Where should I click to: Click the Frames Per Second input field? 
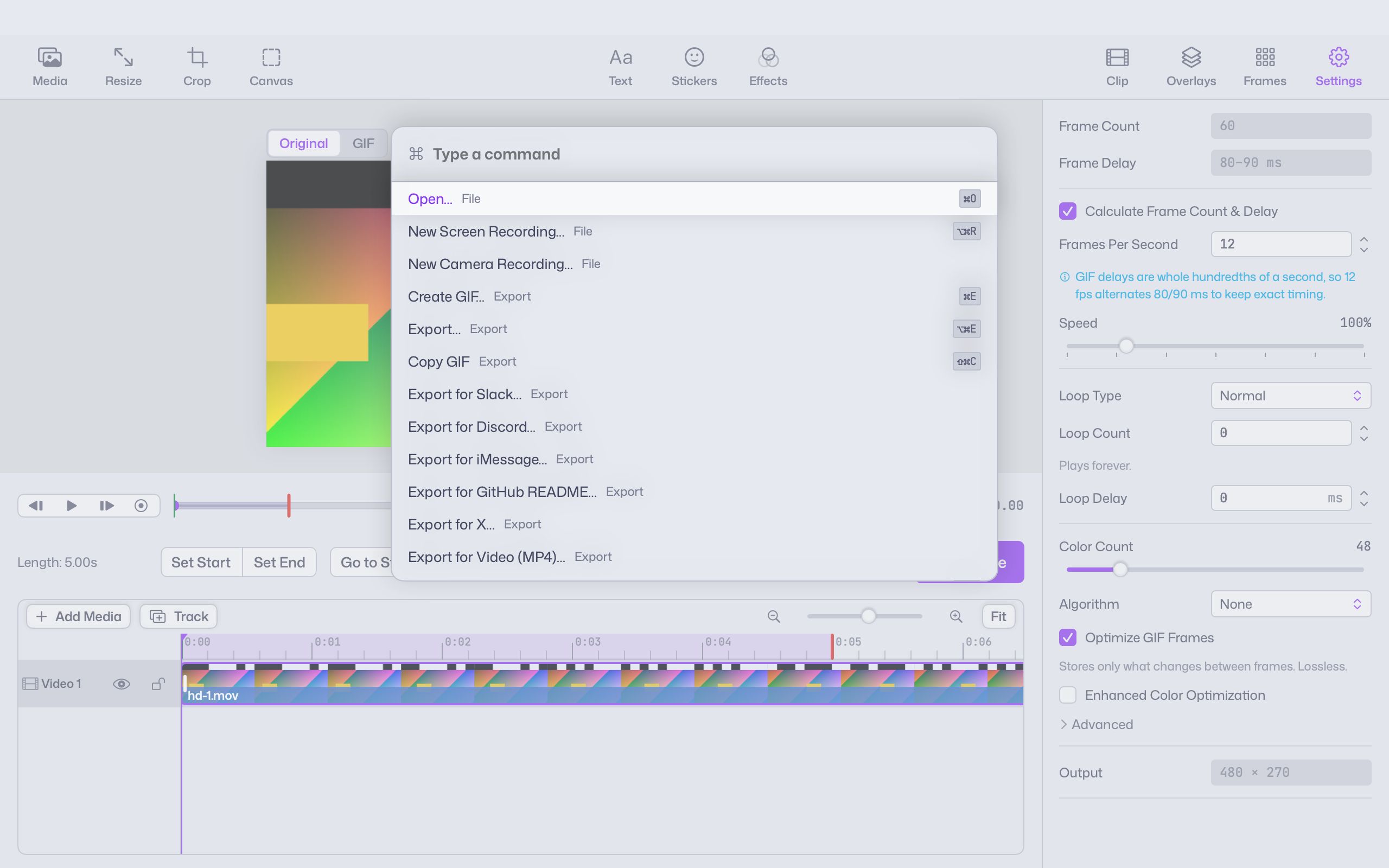point(1281,245)
